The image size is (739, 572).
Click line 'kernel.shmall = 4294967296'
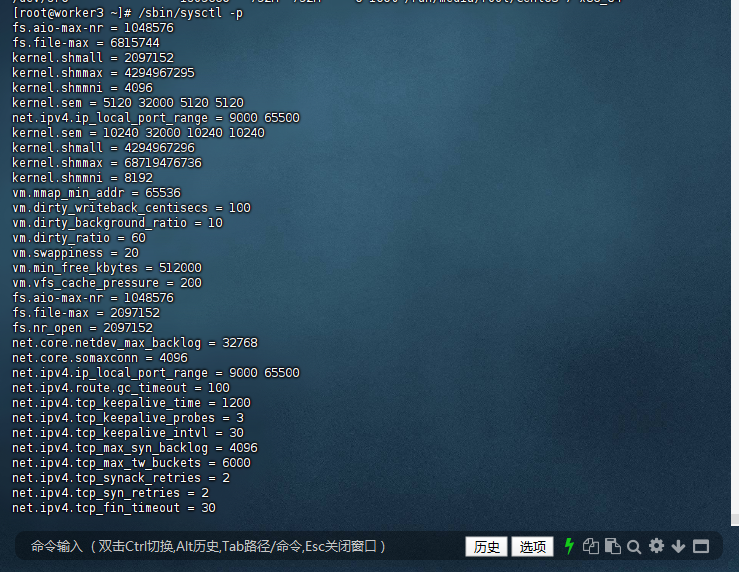(x=103, y=148)
